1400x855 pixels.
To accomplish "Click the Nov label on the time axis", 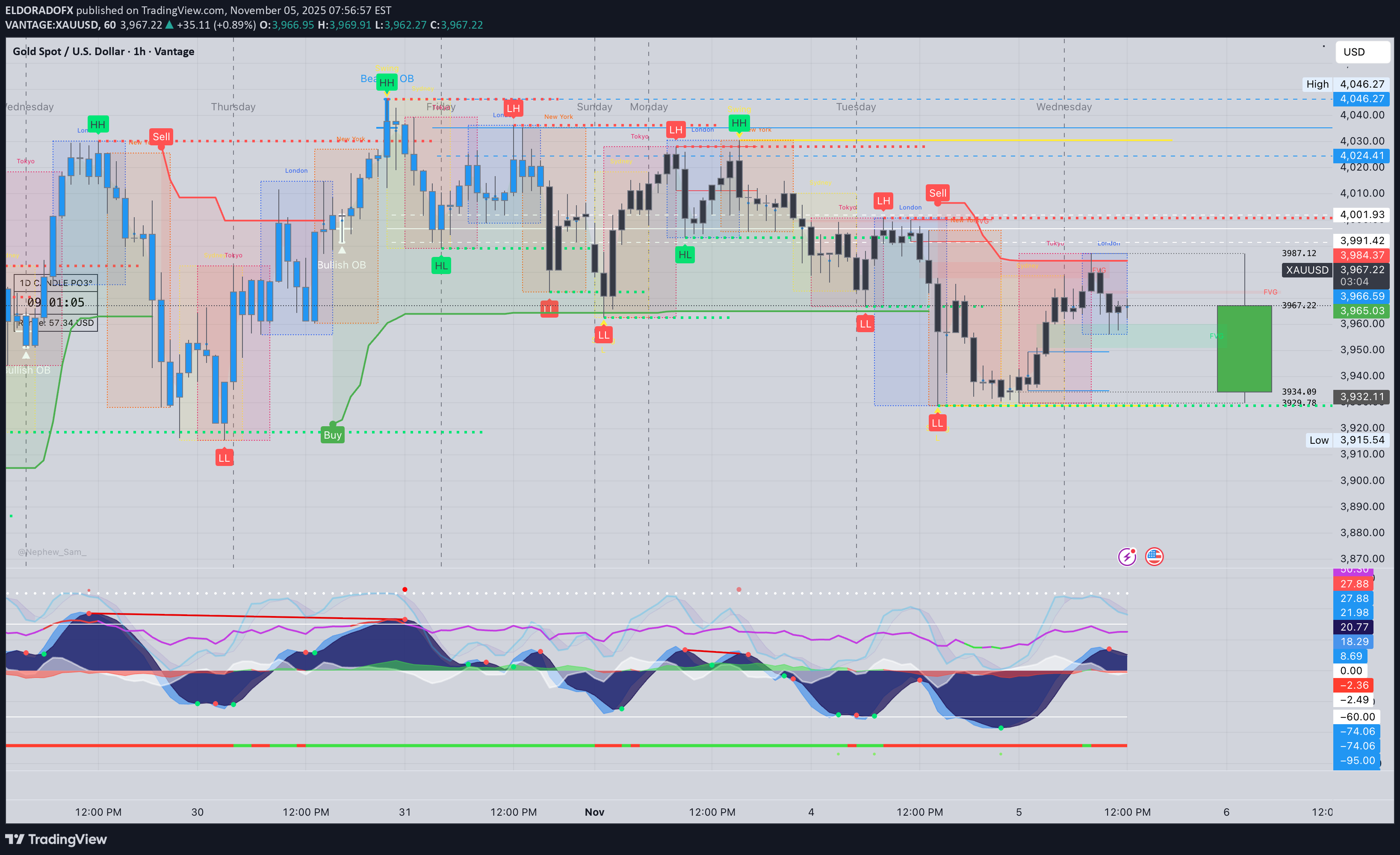I will [594, 812].
